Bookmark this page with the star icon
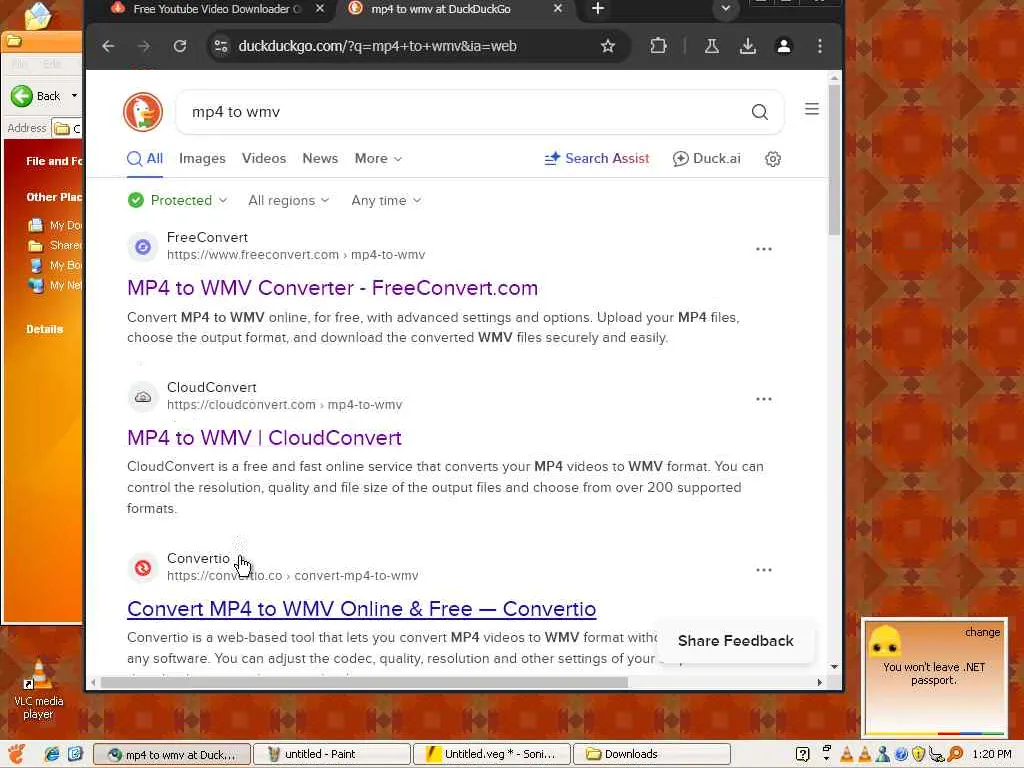 [608, 46]
